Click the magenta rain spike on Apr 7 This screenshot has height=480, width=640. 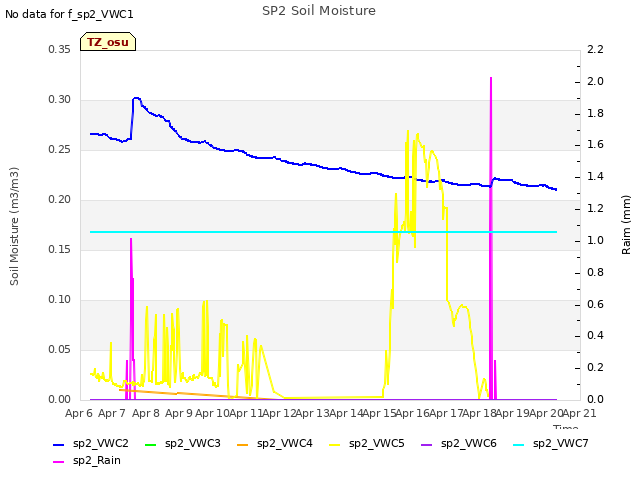tap(131, 318)
